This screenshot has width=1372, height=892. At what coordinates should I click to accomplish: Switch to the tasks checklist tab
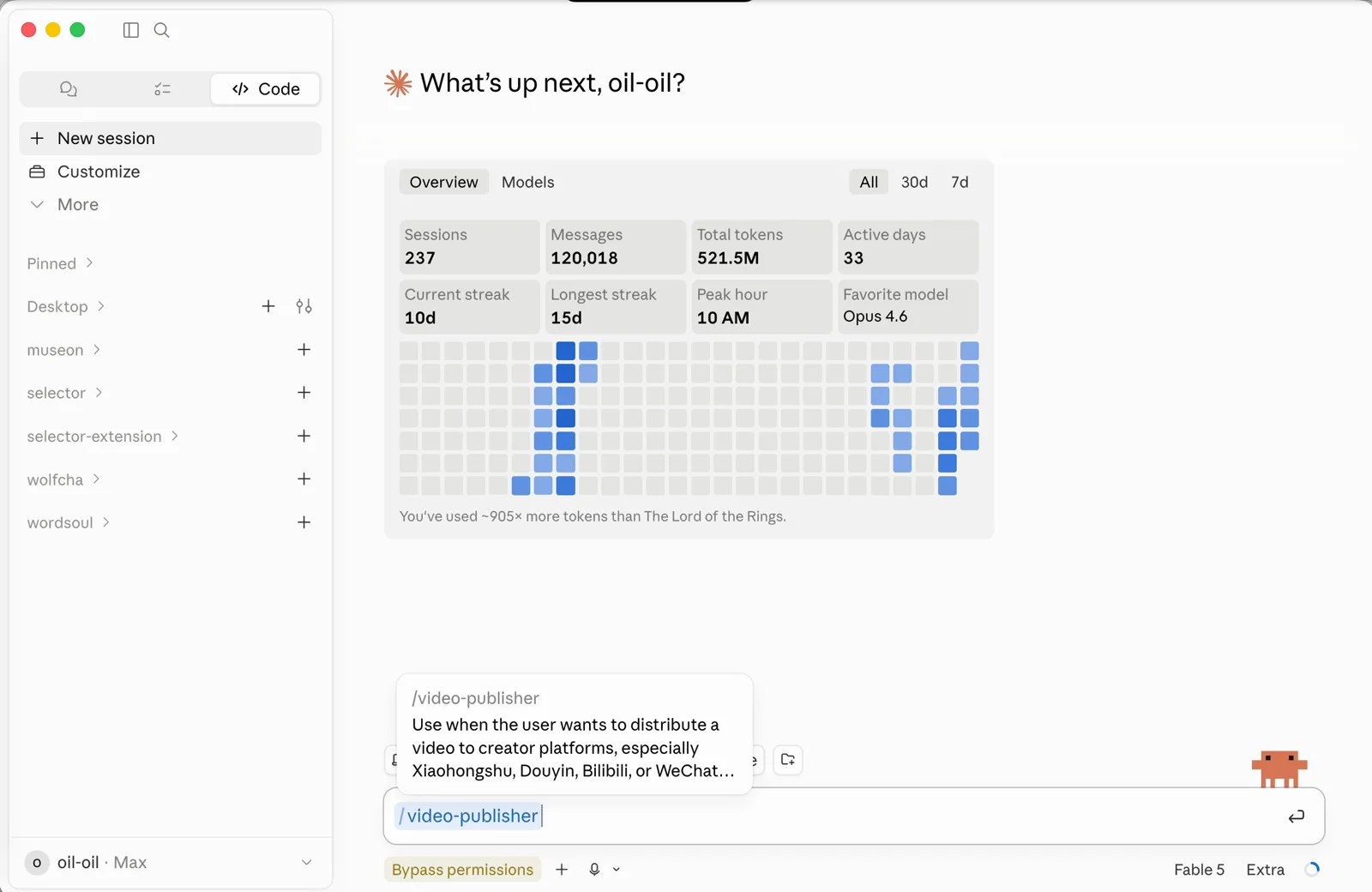pos(162,89)
